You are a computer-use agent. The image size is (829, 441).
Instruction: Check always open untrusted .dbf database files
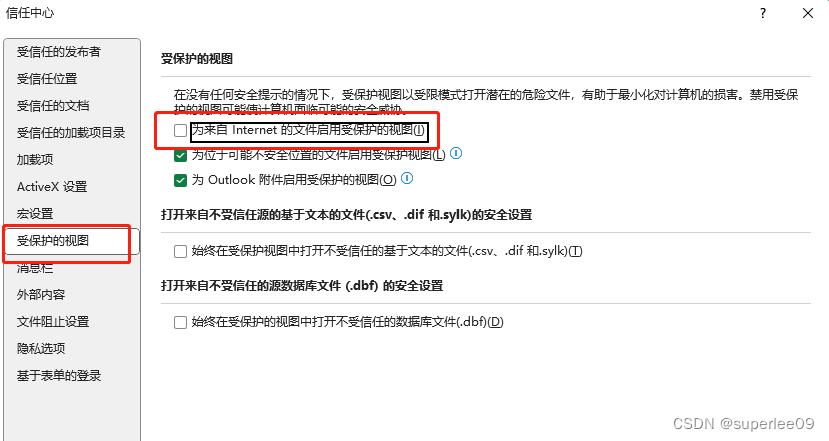click(x=180, y=322)
